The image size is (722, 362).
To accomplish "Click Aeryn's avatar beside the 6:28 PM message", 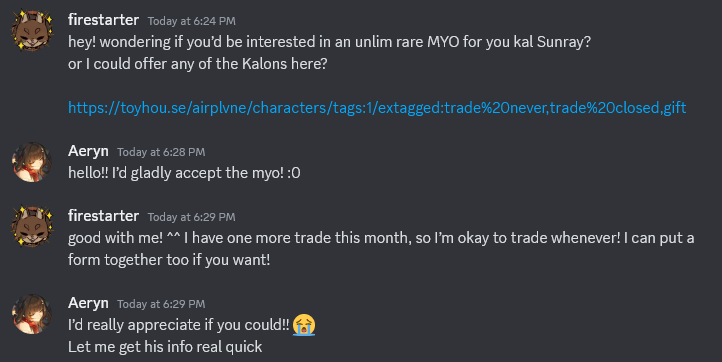I will click(32, 162).
